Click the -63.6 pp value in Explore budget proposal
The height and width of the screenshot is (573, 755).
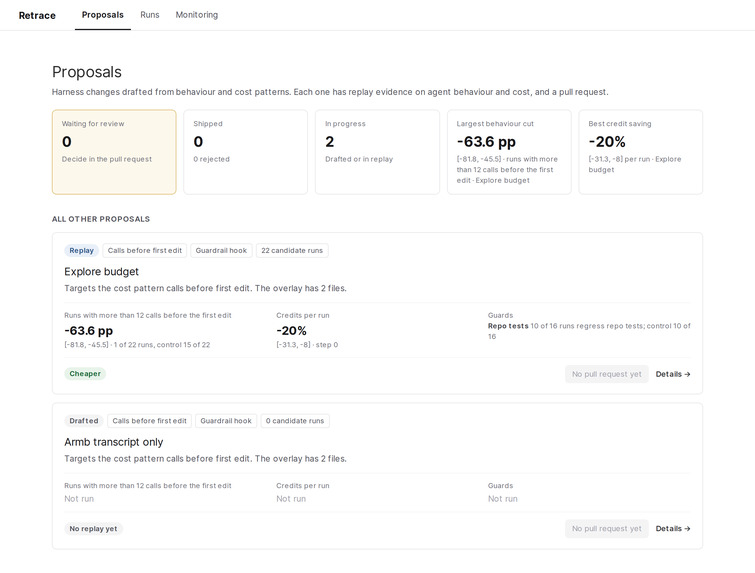pos(89,331)
